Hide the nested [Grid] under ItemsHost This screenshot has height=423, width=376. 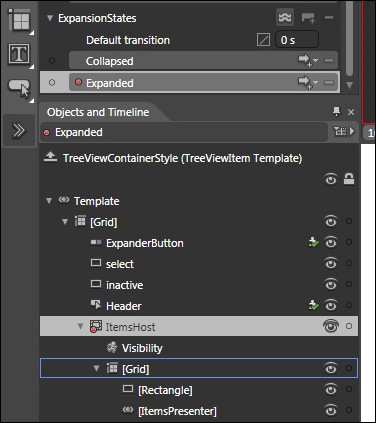[331, 368]
